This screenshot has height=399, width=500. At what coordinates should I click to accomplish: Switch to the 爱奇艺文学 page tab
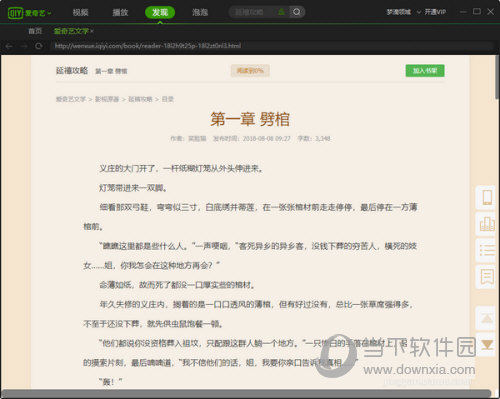pyautogui.click(x=71, y=31)
